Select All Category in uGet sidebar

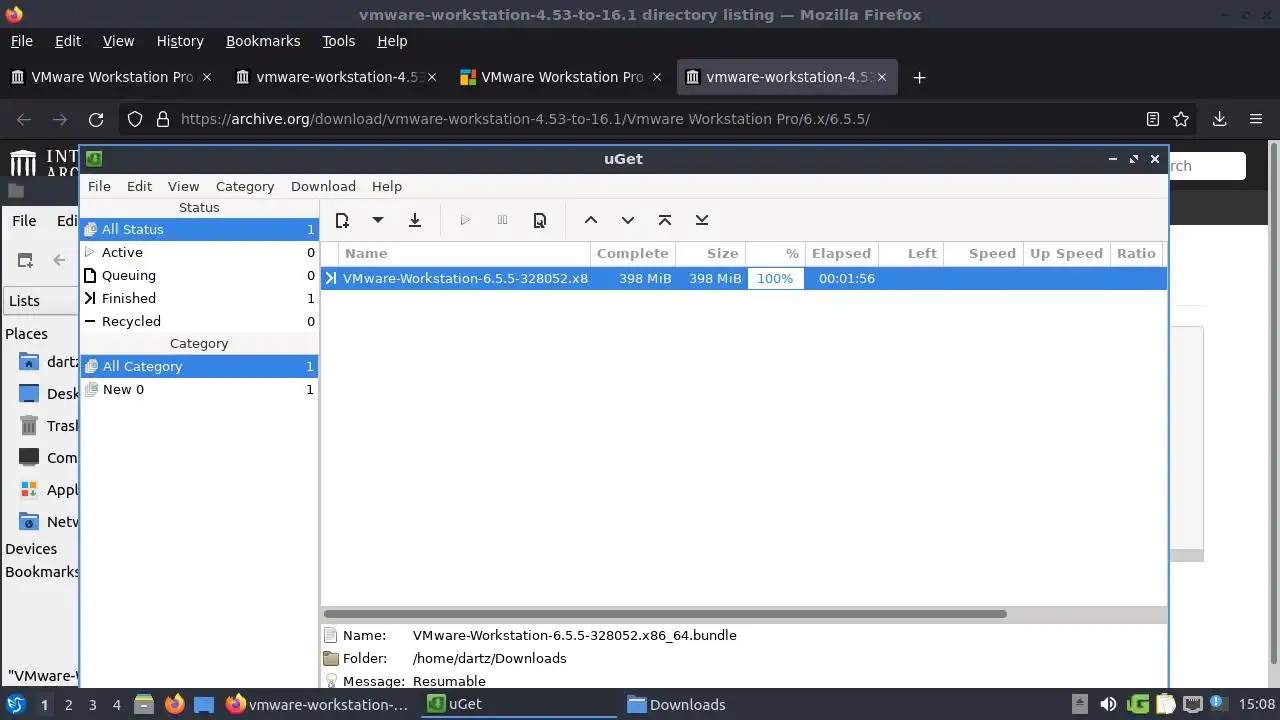click(x=199, y=366)
